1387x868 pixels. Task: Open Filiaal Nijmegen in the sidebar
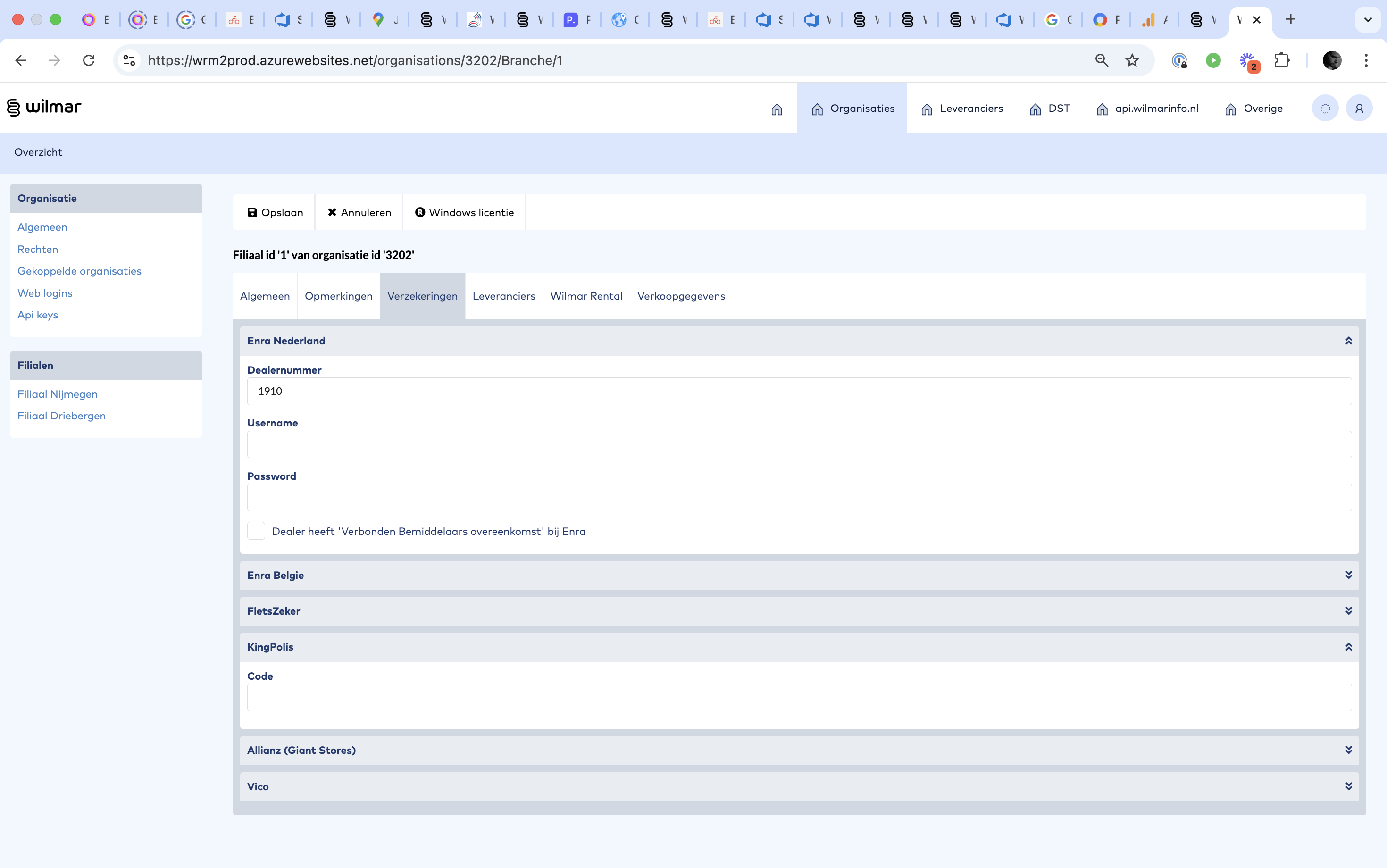tap(58, 394)
